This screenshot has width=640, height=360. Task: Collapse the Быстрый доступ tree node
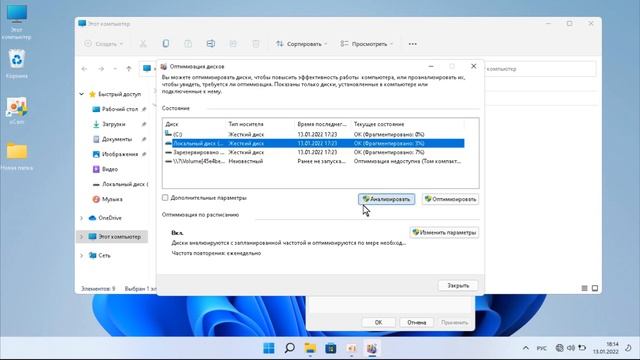tap(82, 94)
